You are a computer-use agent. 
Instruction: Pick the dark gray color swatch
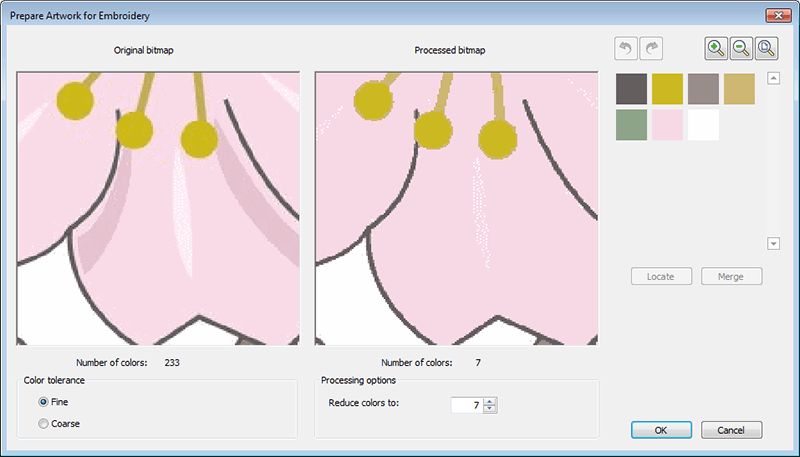click(x=632, y=88)
